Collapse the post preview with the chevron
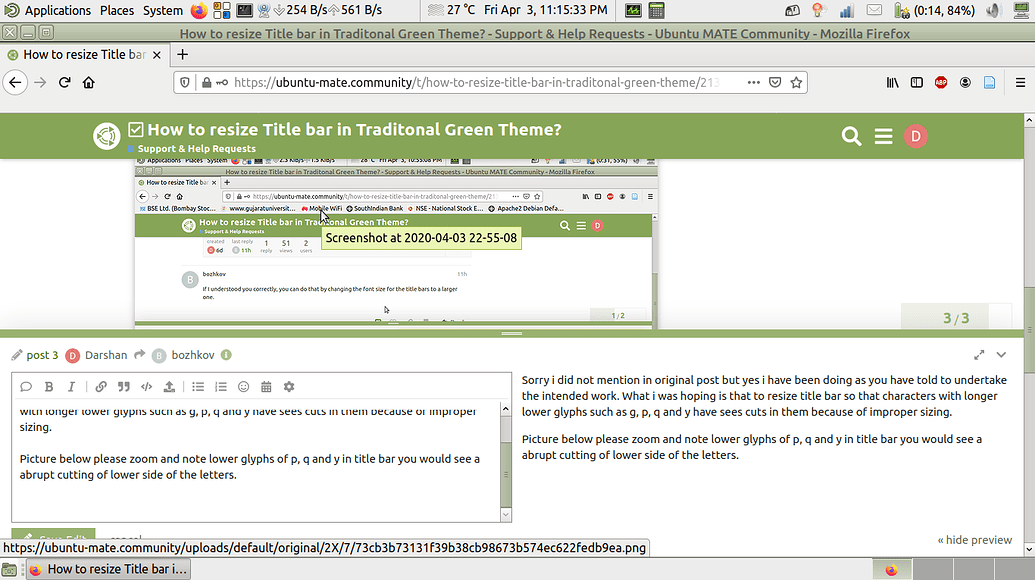Image resolution: width=1035 pixels, height=580 pixels. pyautogui.click(x=1001, y=355)
